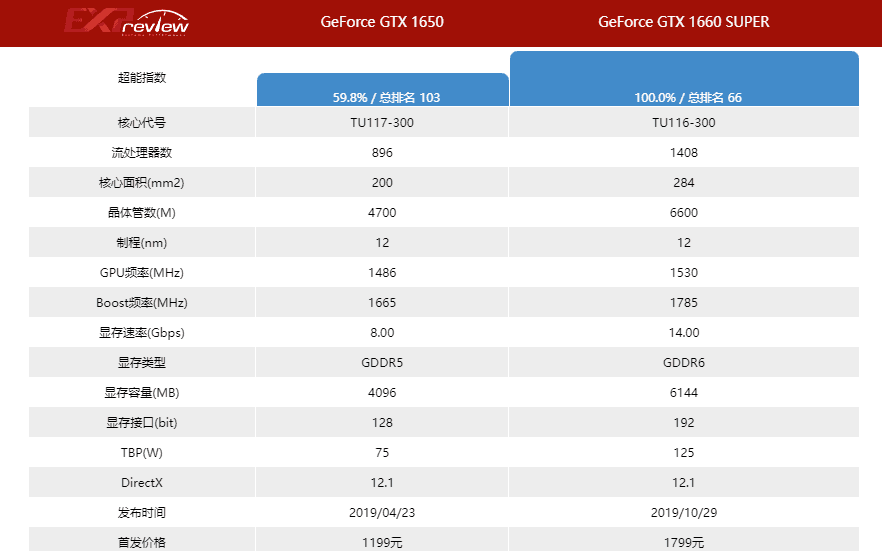This screenshot has height=551, width=882.
Task: Click the 显存容量(MB) label
Action: (142, 392)
